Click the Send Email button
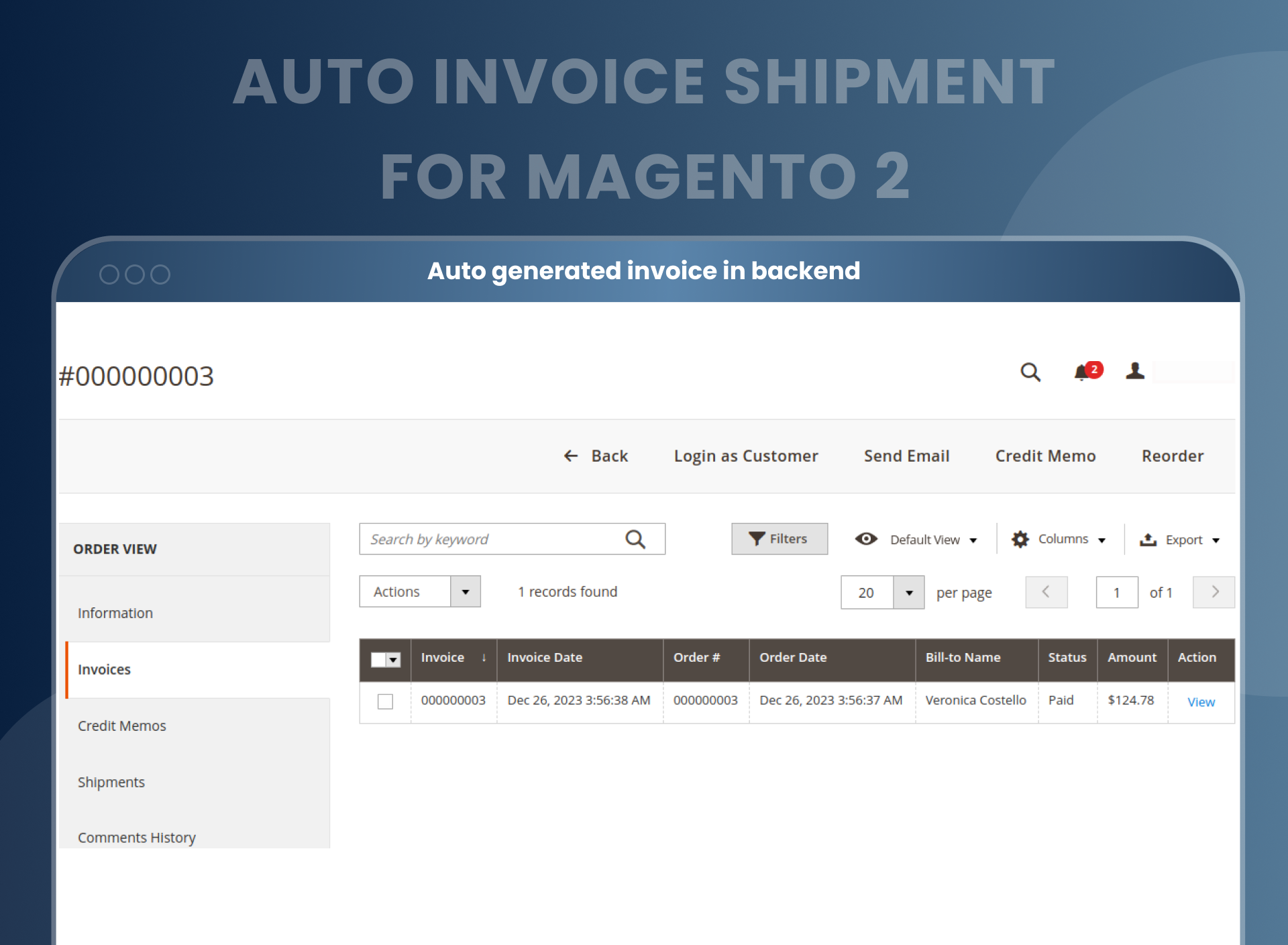This screenshot has height=945, width=1288. tap(906, 456)
